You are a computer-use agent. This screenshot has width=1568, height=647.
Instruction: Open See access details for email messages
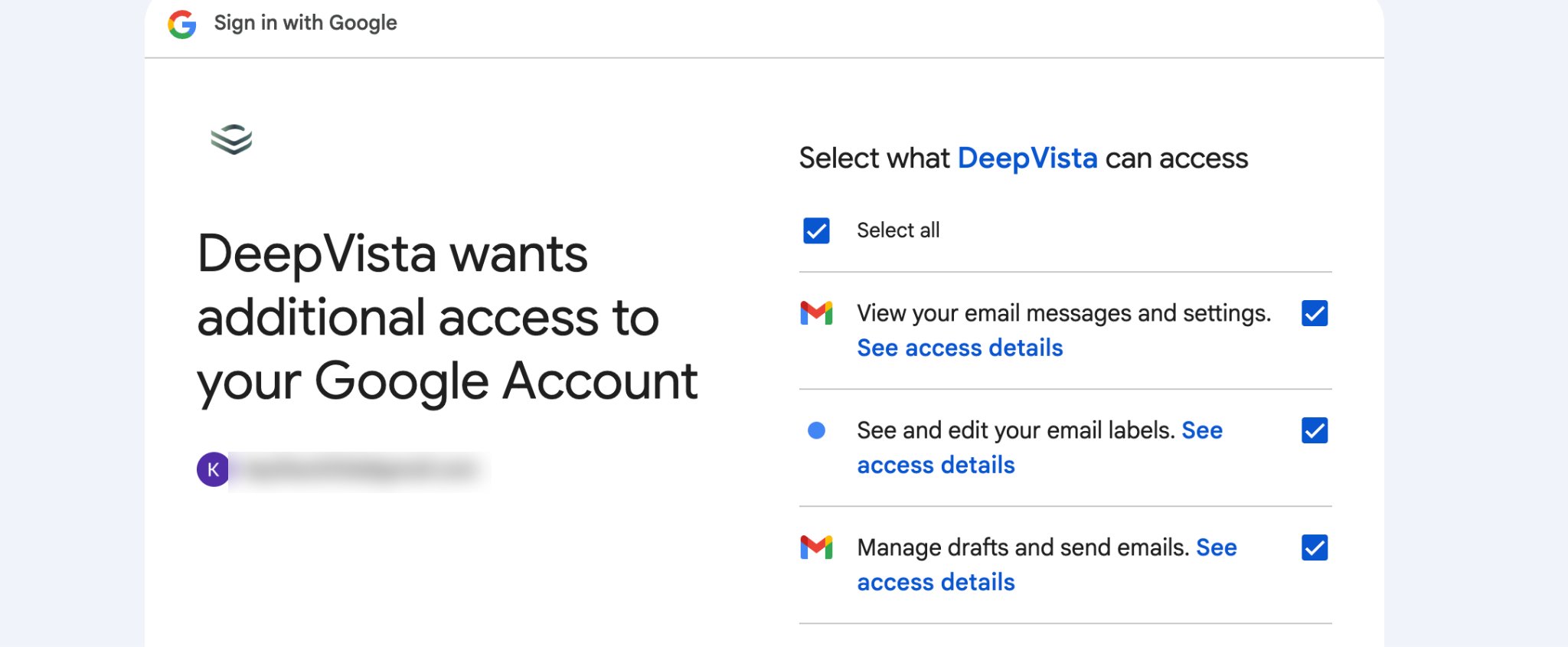click(960, 348)
